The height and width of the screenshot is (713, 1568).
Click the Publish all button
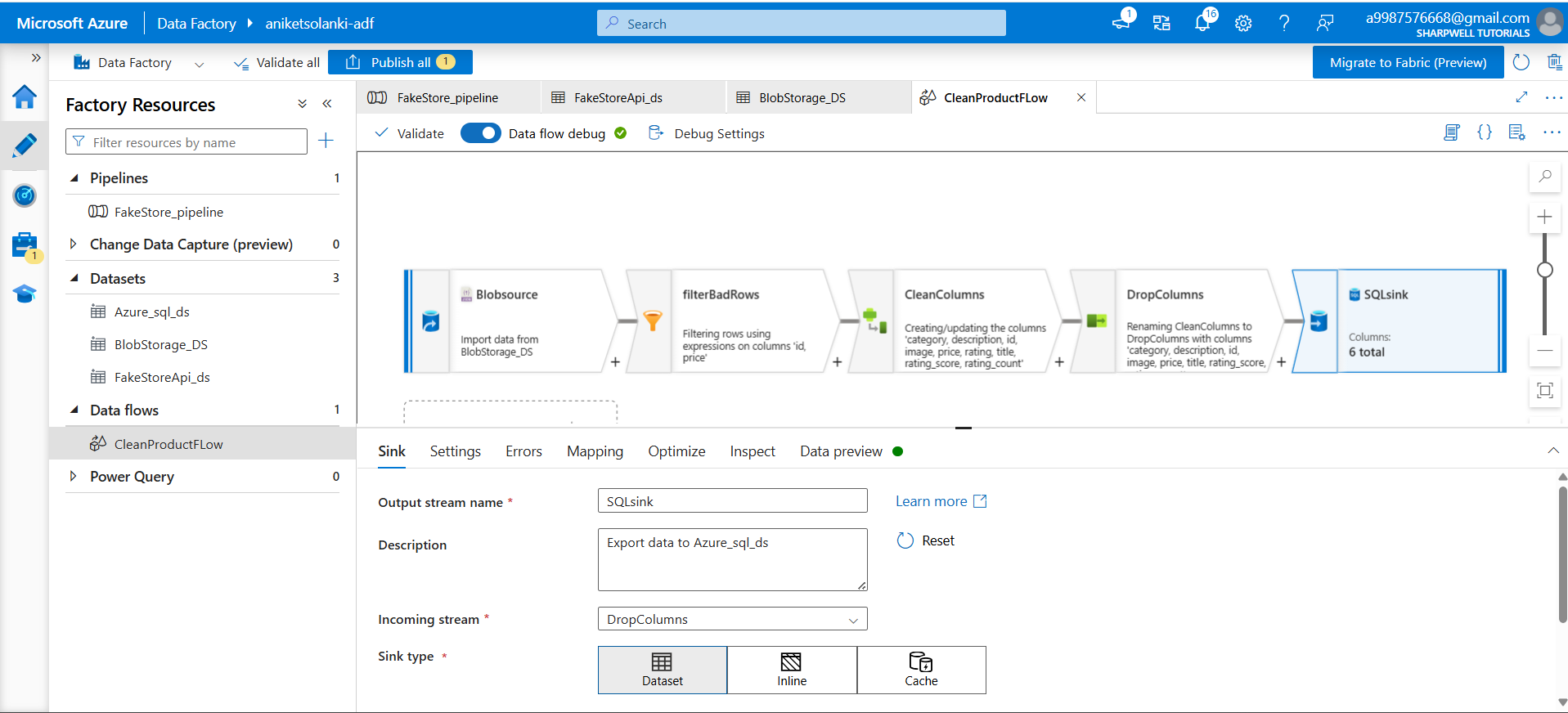point(400,62)
